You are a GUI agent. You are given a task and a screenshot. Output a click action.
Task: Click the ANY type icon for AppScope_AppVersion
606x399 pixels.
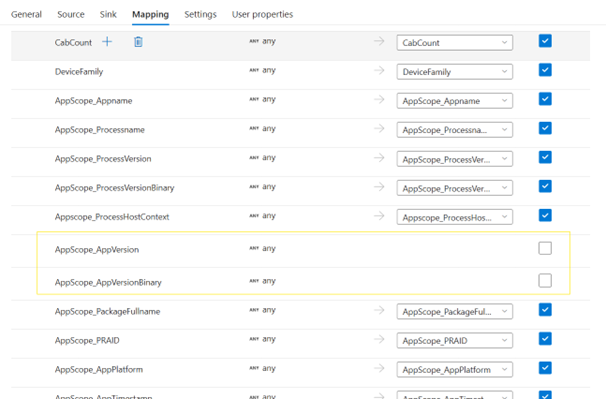(254, 248)
